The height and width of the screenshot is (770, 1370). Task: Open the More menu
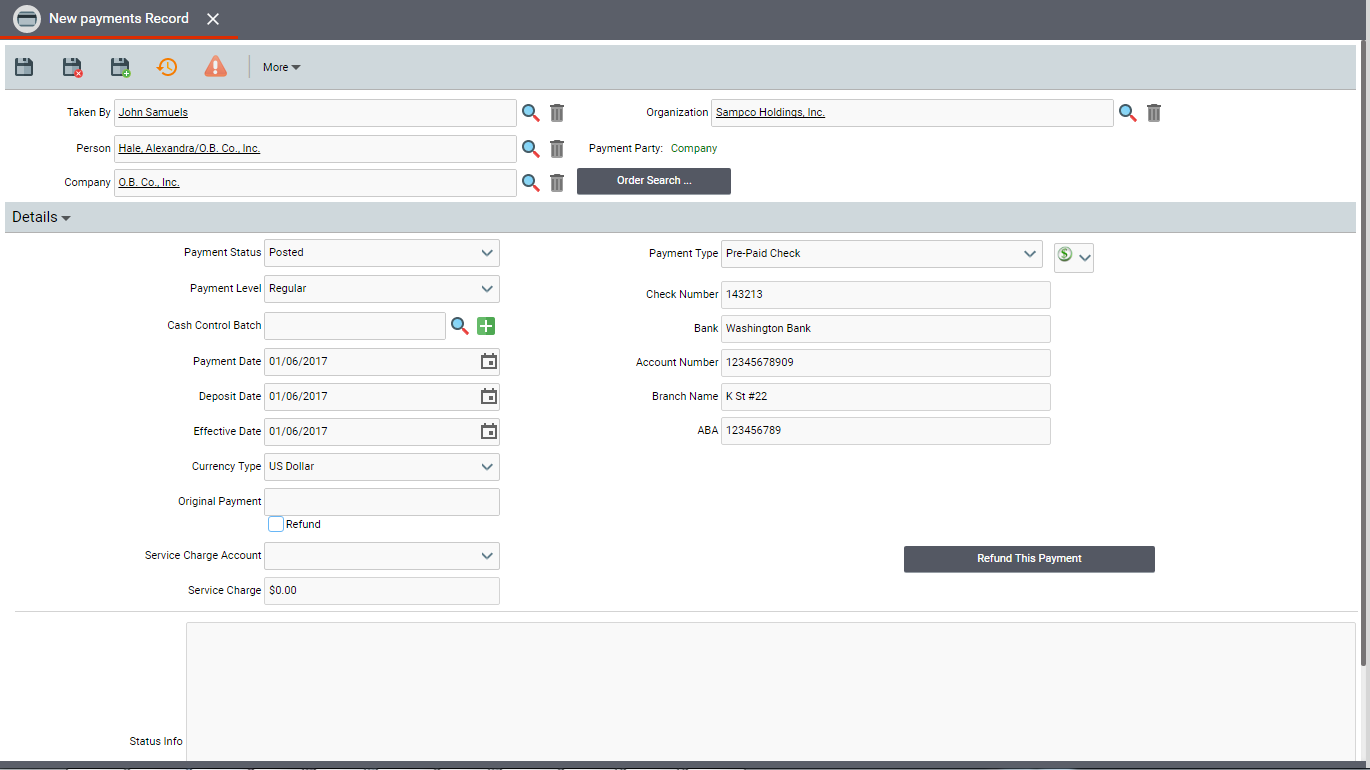pos(280,66)
